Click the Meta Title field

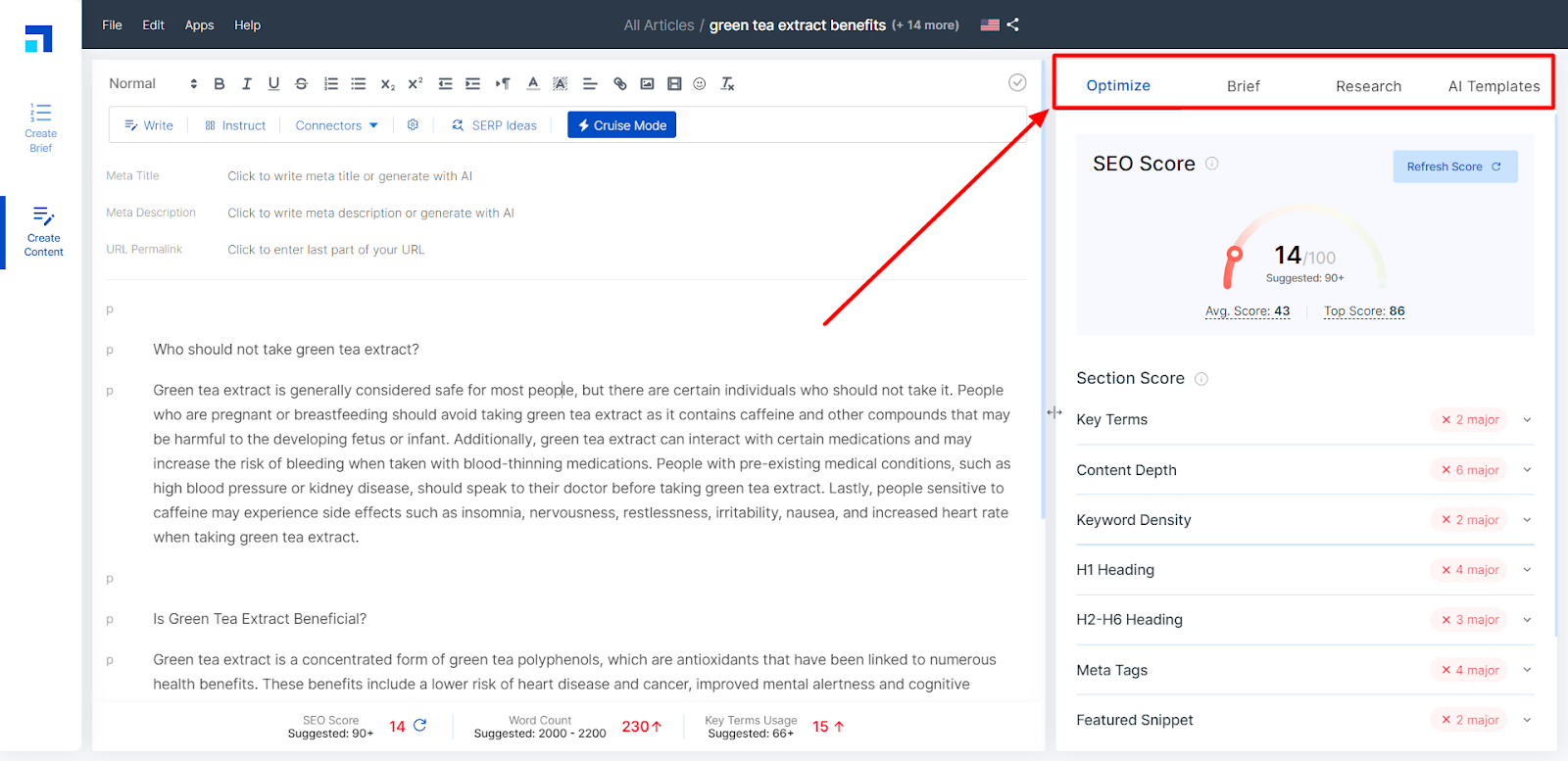[x=350, y=176]
